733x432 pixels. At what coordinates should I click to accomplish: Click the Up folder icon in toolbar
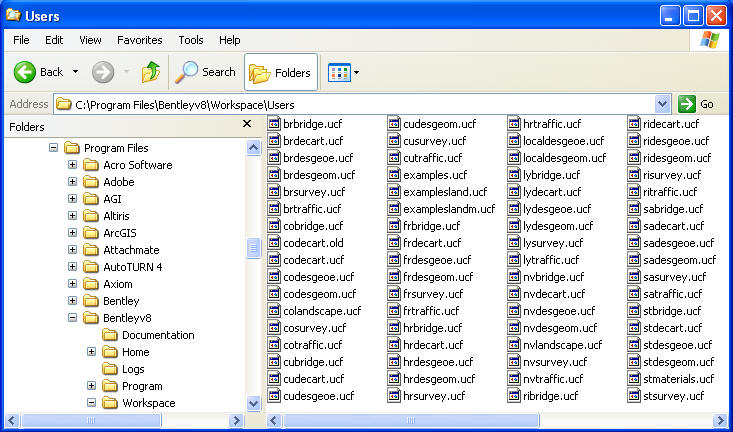151,72
